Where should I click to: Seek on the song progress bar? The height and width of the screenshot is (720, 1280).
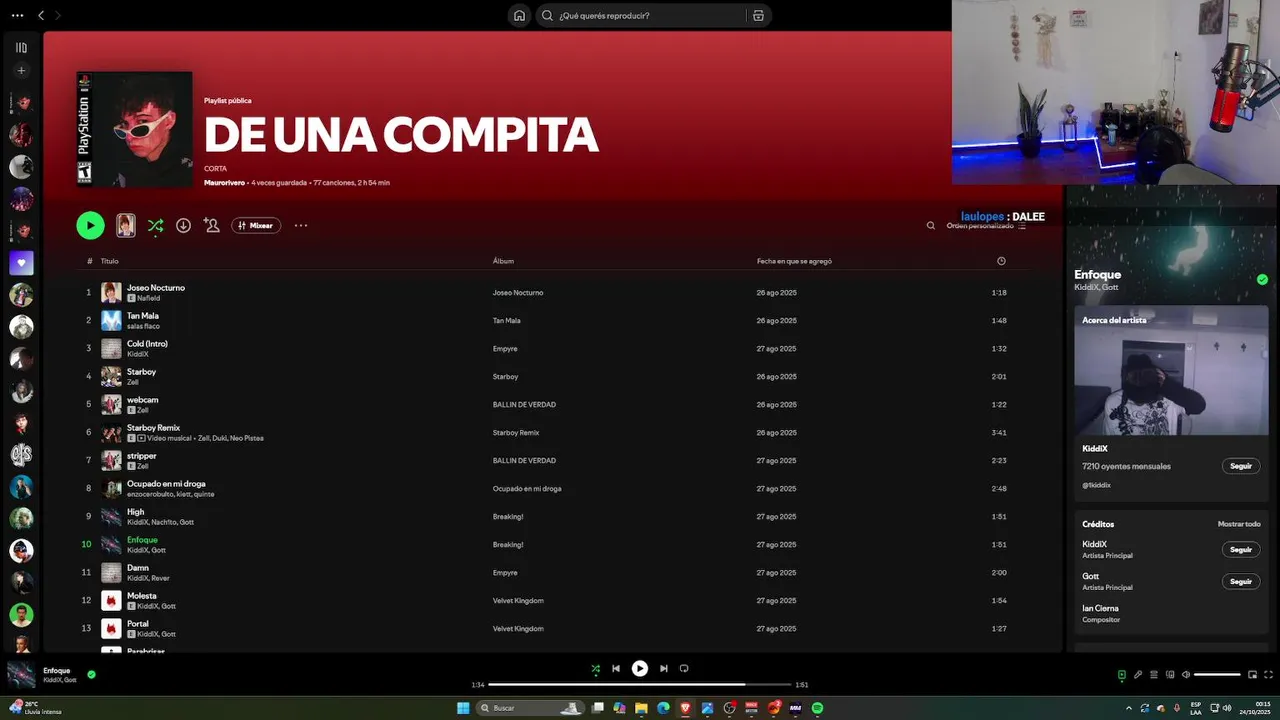click(640, 685)
